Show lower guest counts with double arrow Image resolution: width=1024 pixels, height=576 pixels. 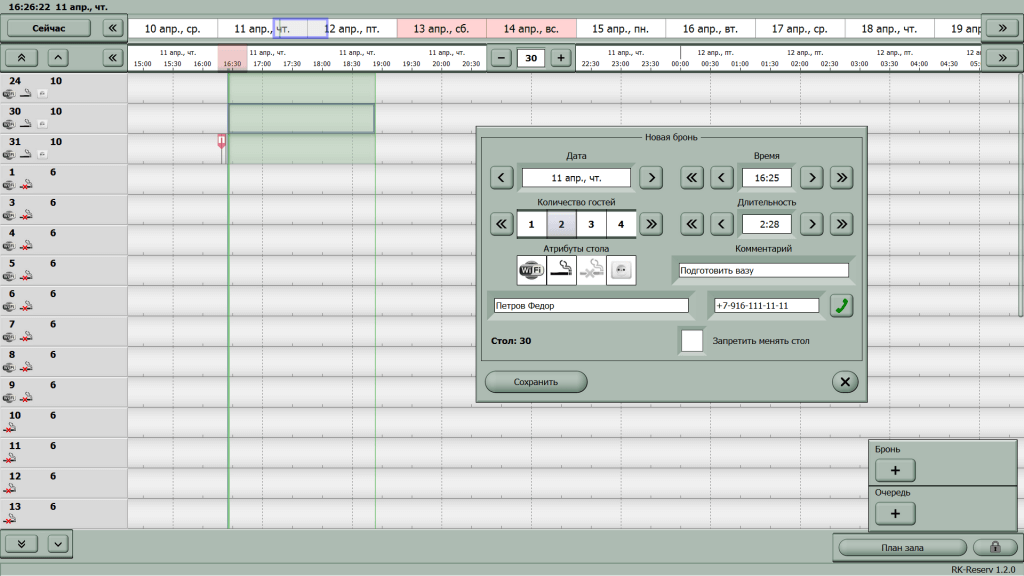click(502, 224)
